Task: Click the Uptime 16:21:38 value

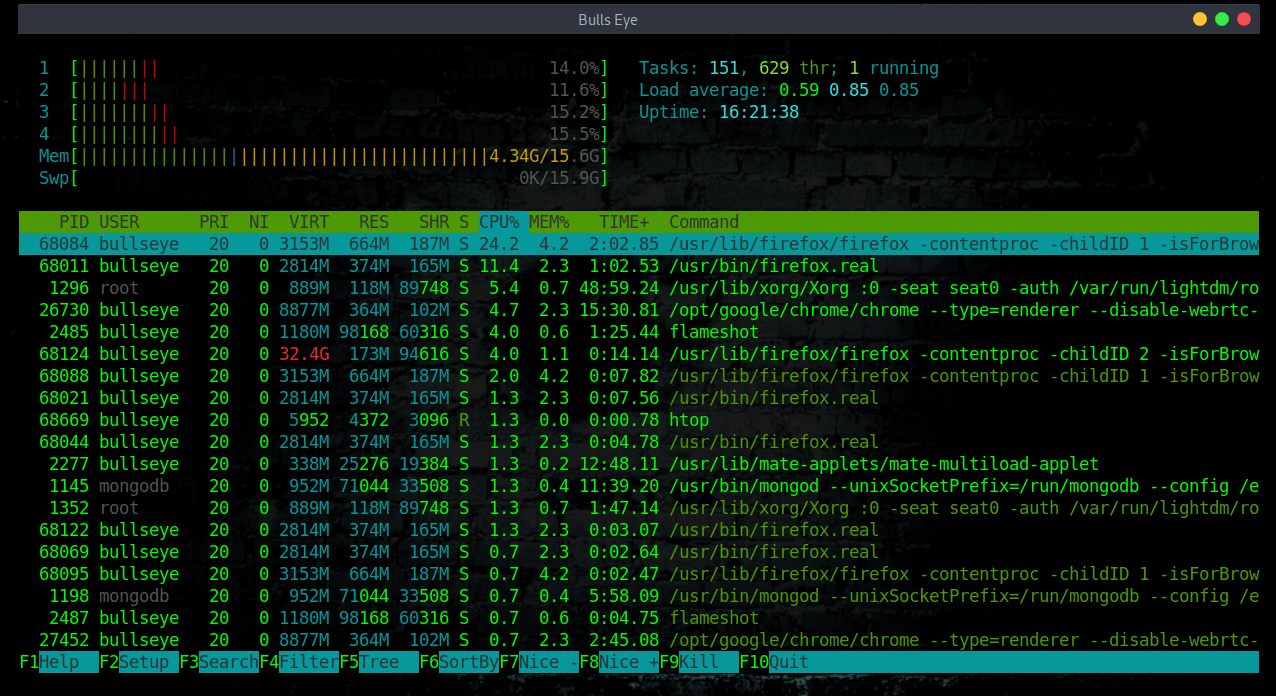Action: click(759, 112)
